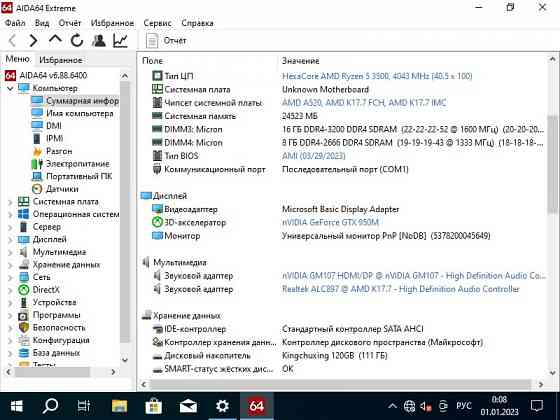560x420 pixels.
Task: Expand the Операционная система tree node
Action: click(x=10, y=214)
